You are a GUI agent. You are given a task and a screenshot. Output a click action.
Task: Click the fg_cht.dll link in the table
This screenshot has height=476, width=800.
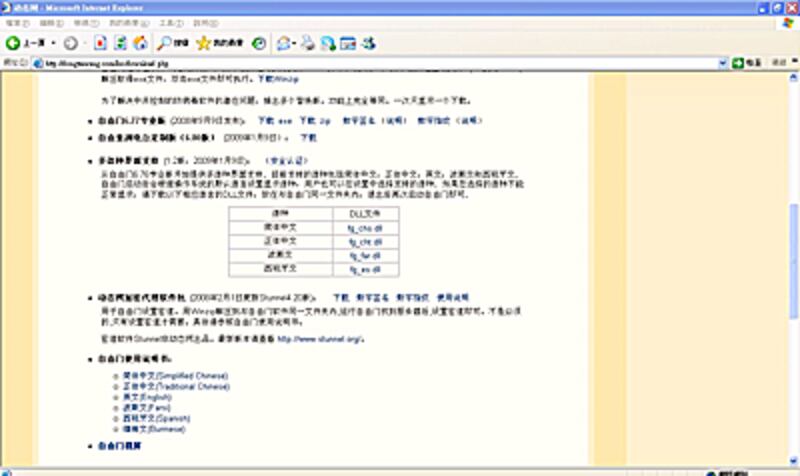point(365,242)
